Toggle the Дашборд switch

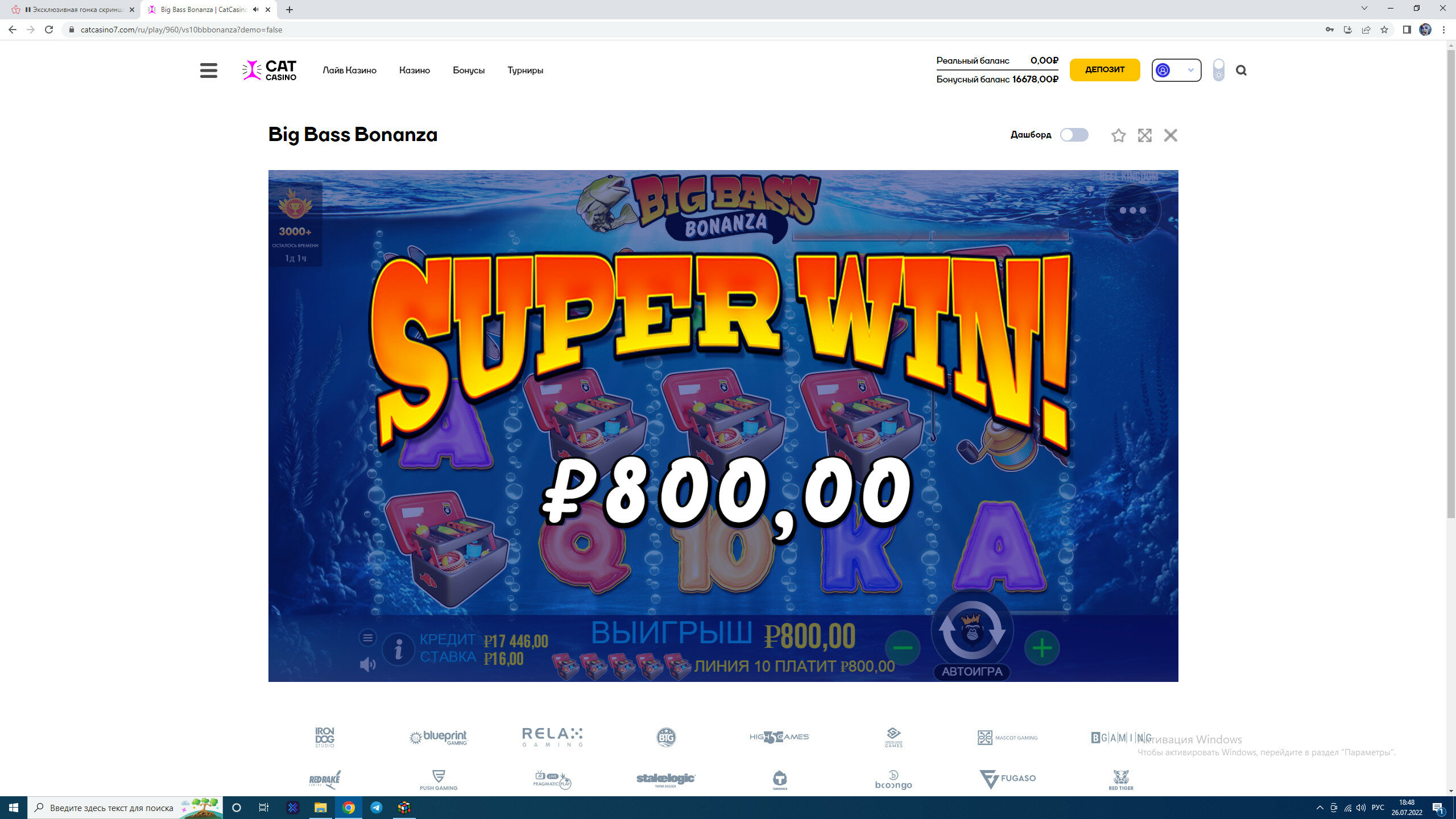pyautogui.click(x=1074, y=135)
